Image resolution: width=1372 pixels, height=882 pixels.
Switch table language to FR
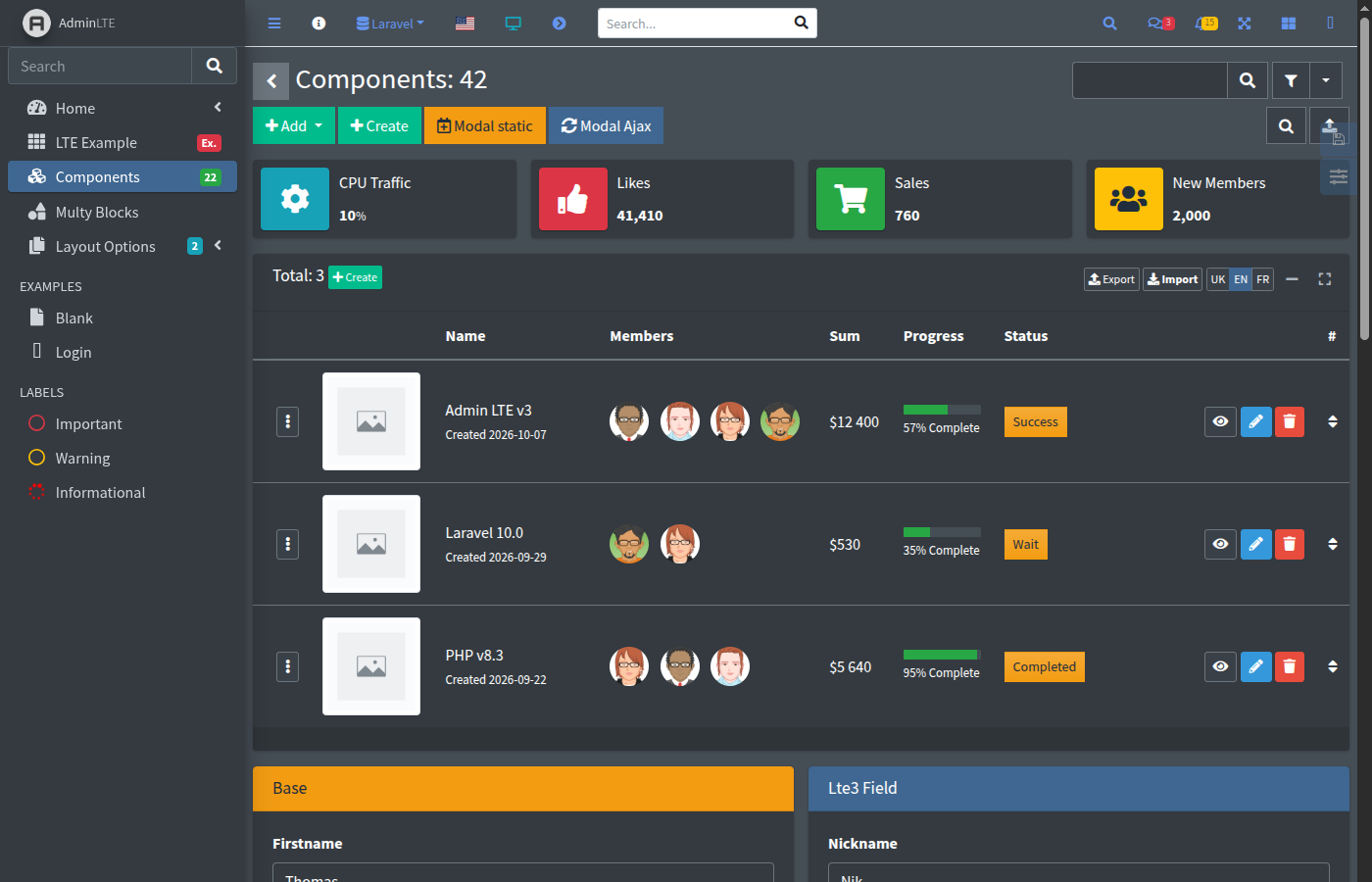1263,279
